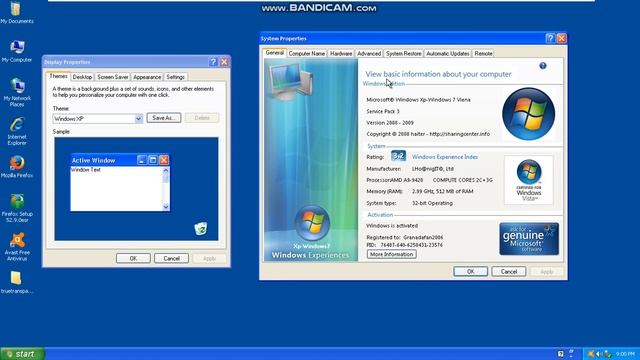Click OK in System Properties
Viewport: 640px width, 360px height.
coord(471,271)
